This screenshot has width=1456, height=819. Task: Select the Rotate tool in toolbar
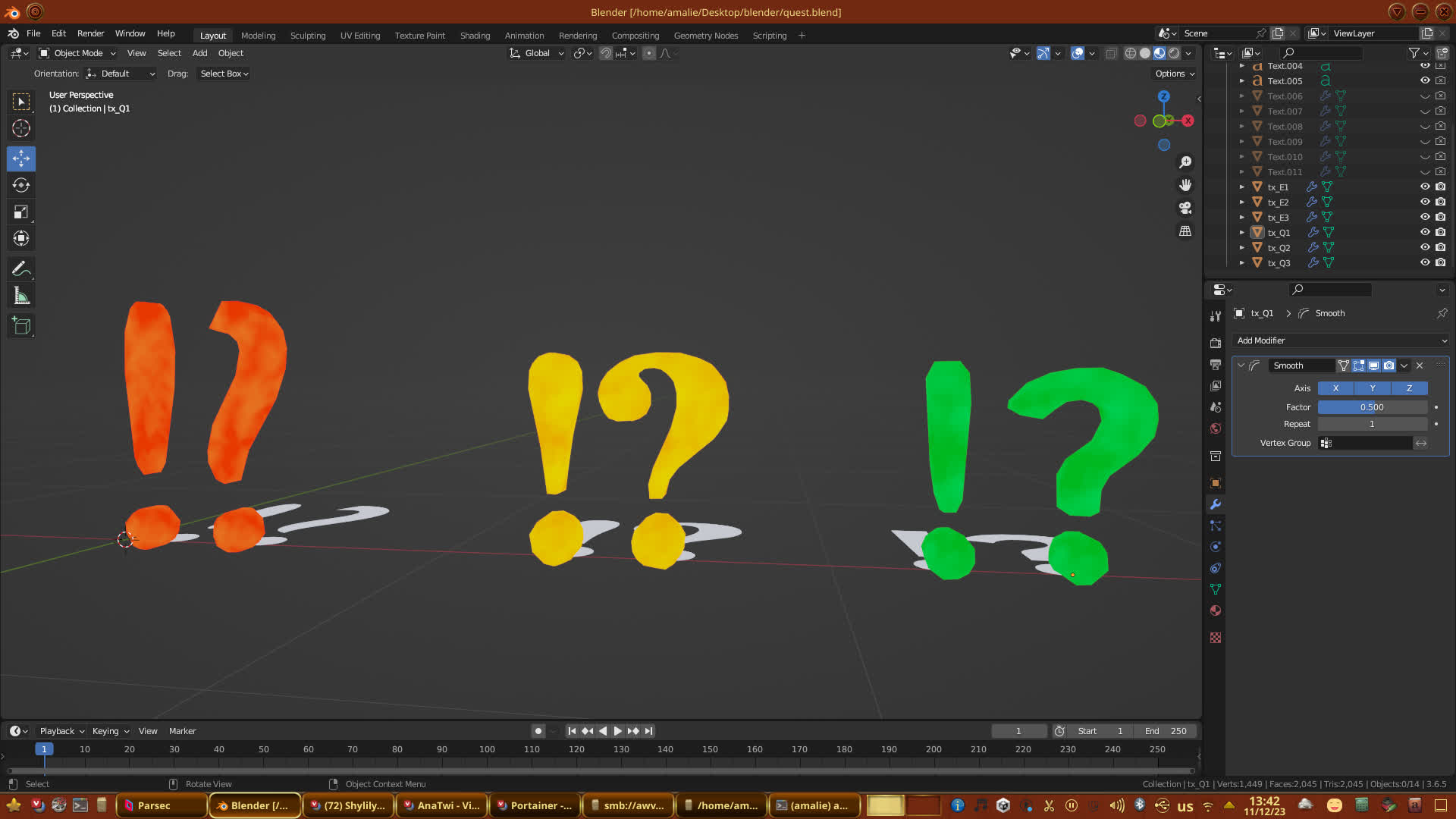point(21,186)
